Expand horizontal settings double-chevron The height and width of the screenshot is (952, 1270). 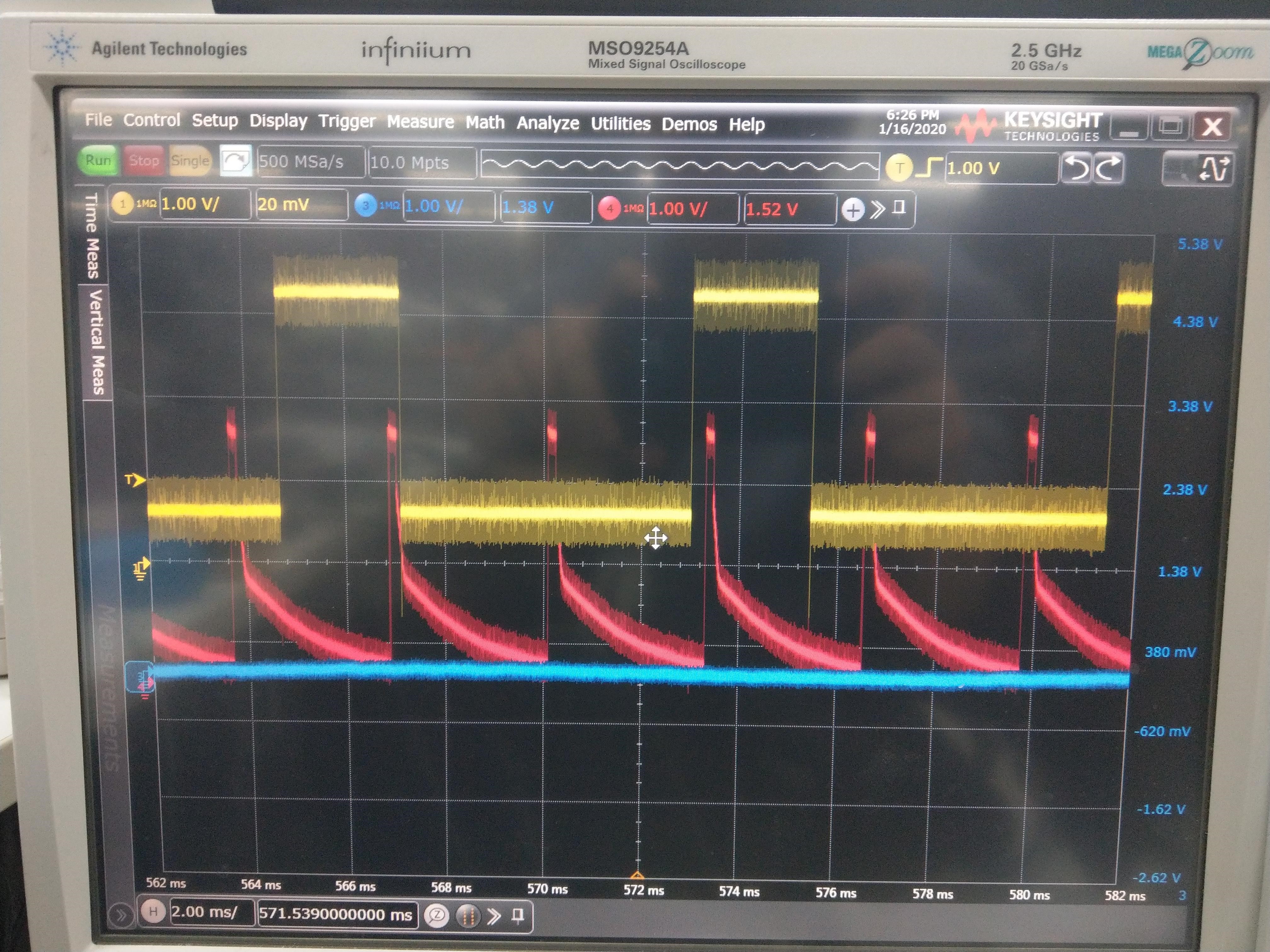tap(493, 916)
